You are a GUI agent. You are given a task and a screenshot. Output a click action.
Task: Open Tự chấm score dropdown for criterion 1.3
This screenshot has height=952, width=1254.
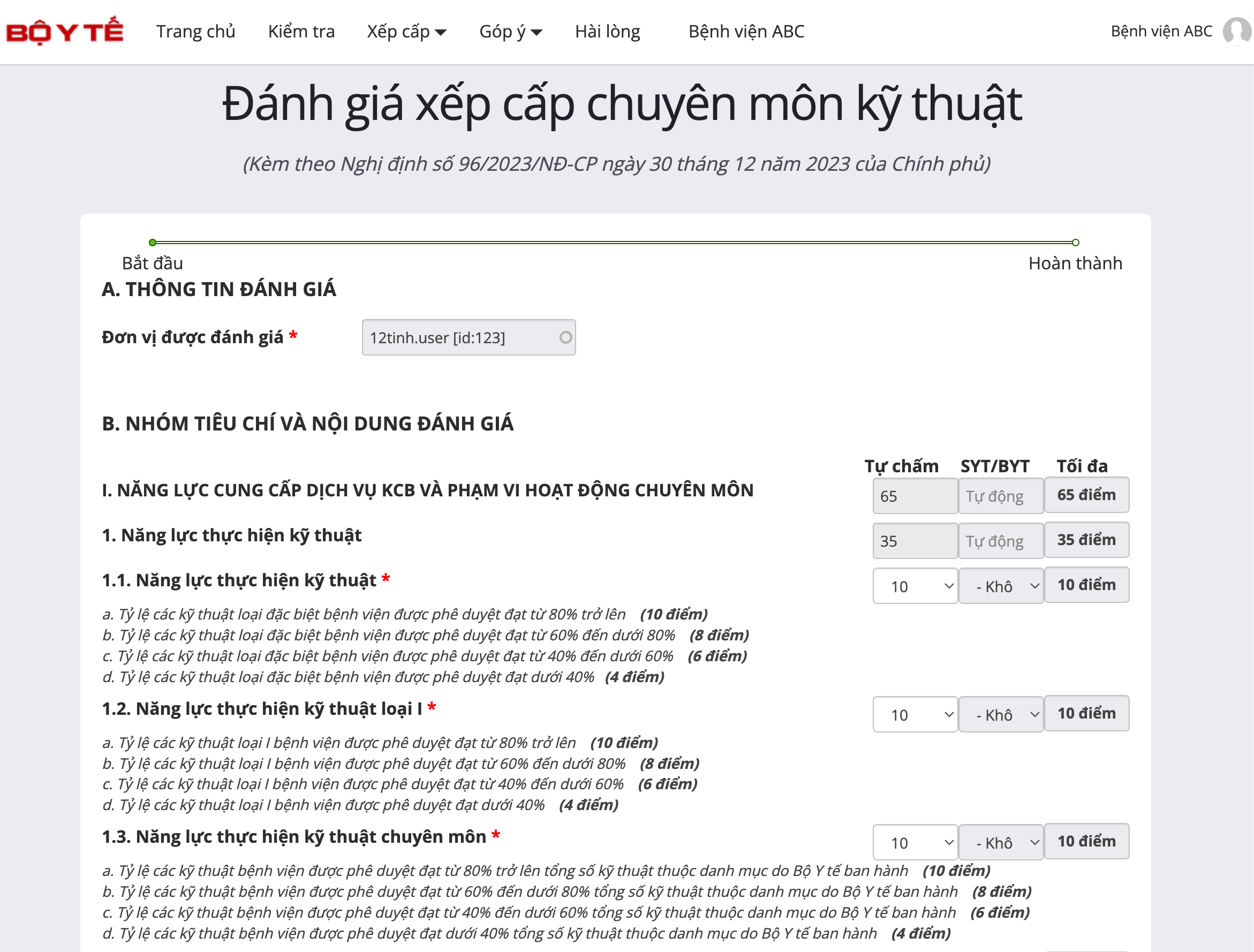pos(915,843)
